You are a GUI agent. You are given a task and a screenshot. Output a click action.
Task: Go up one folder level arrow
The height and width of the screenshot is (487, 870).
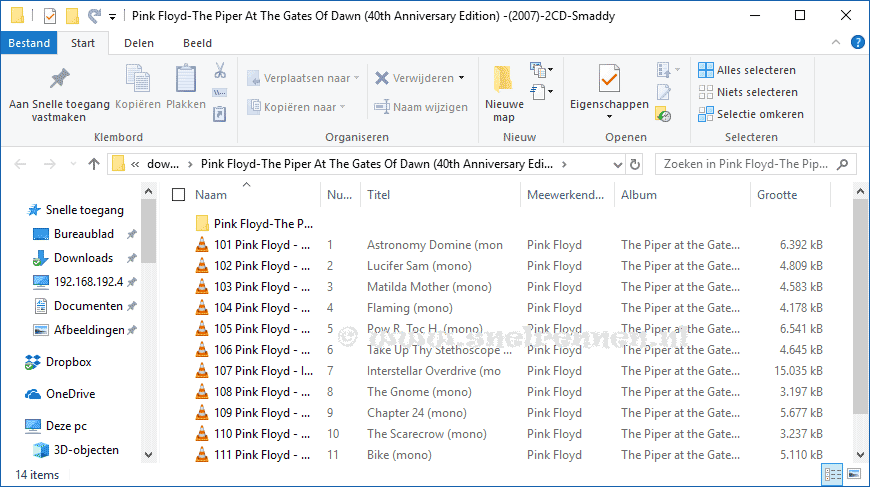tap(94, 164)
